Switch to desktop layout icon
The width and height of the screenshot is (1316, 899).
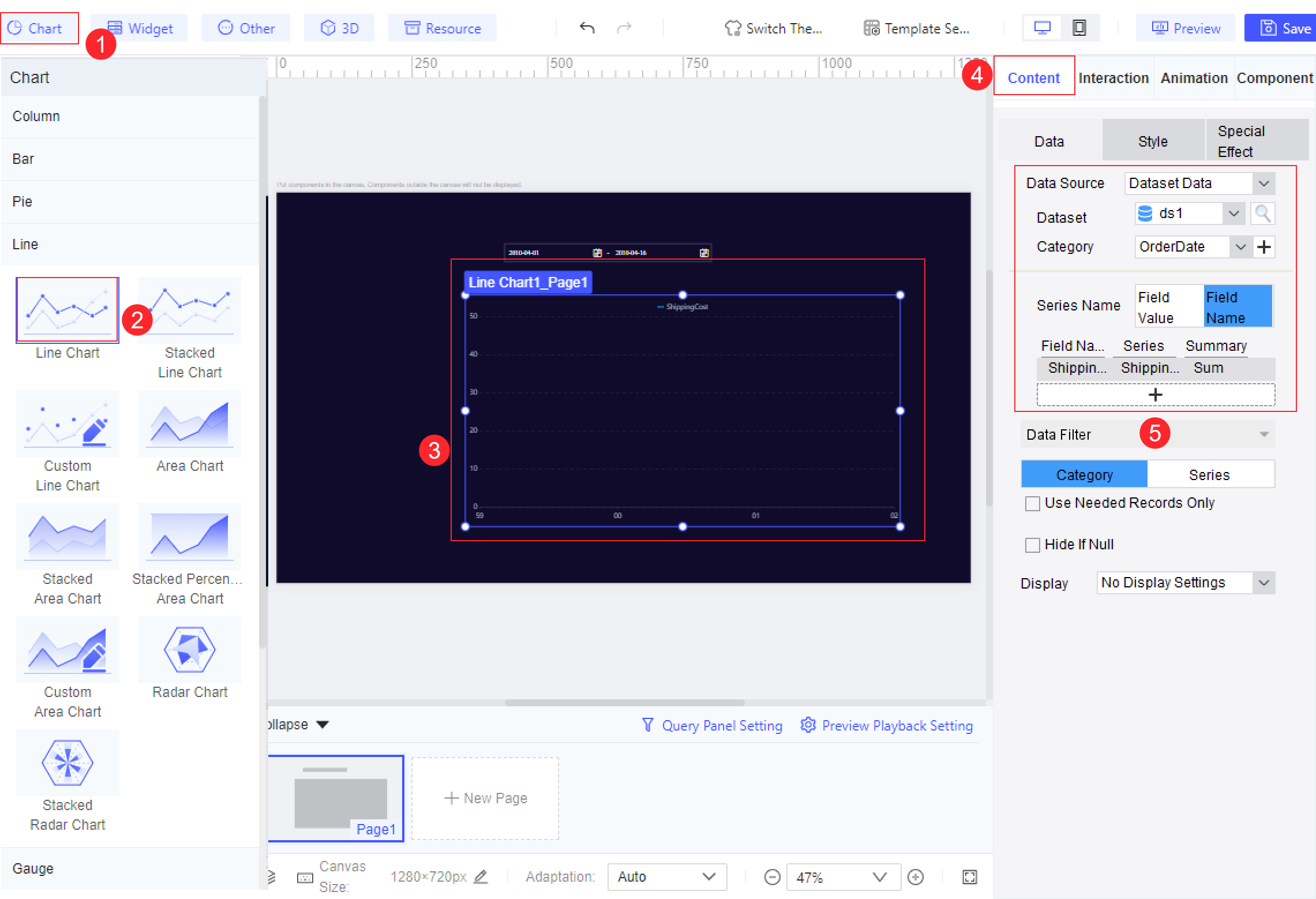[x=1042, y=28]
